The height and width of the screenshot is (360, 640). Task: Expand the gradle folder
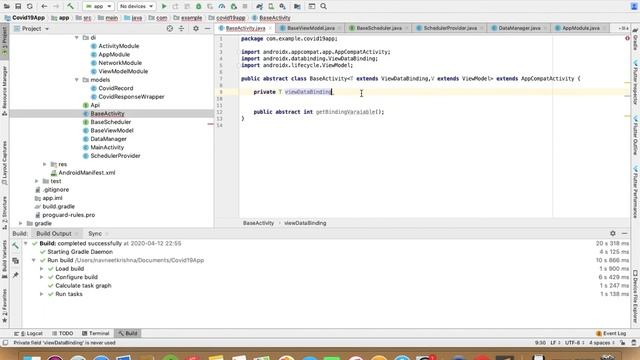pyautogui.click(x=21, y=223)
